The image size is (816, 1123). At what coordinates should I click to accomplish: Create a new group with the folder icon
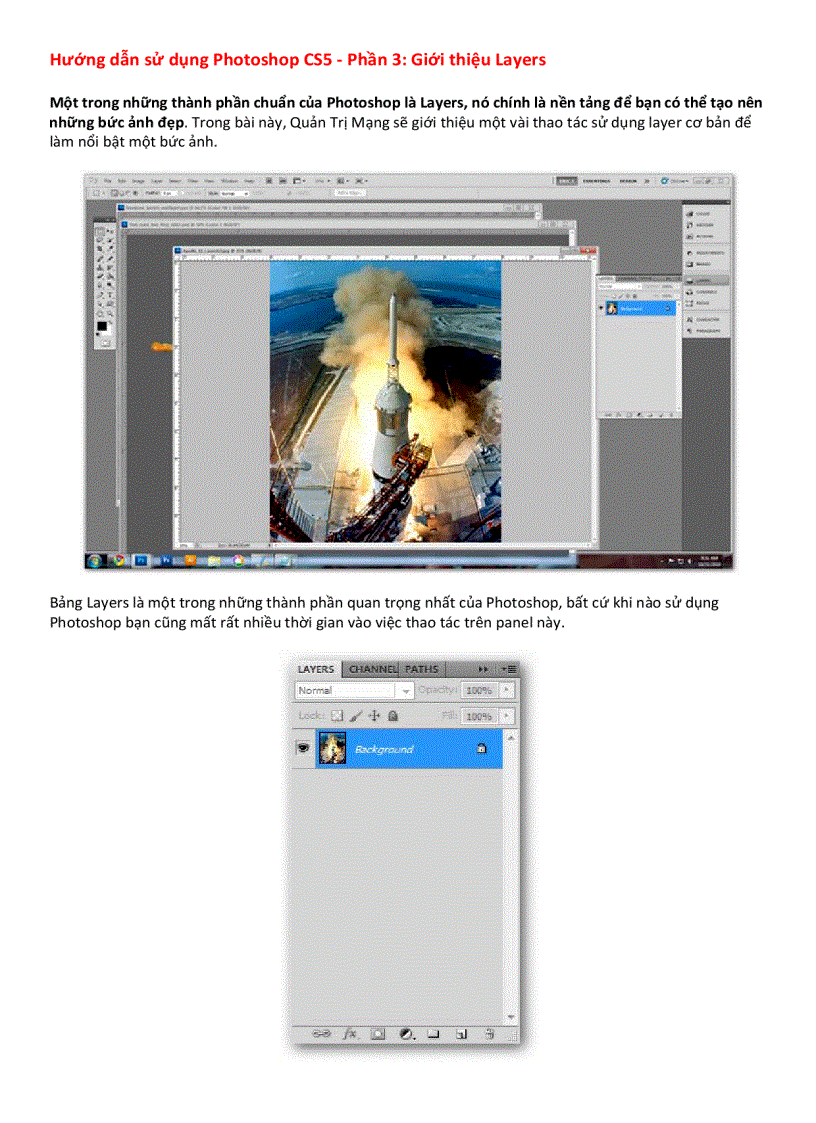coord(435,1032)
